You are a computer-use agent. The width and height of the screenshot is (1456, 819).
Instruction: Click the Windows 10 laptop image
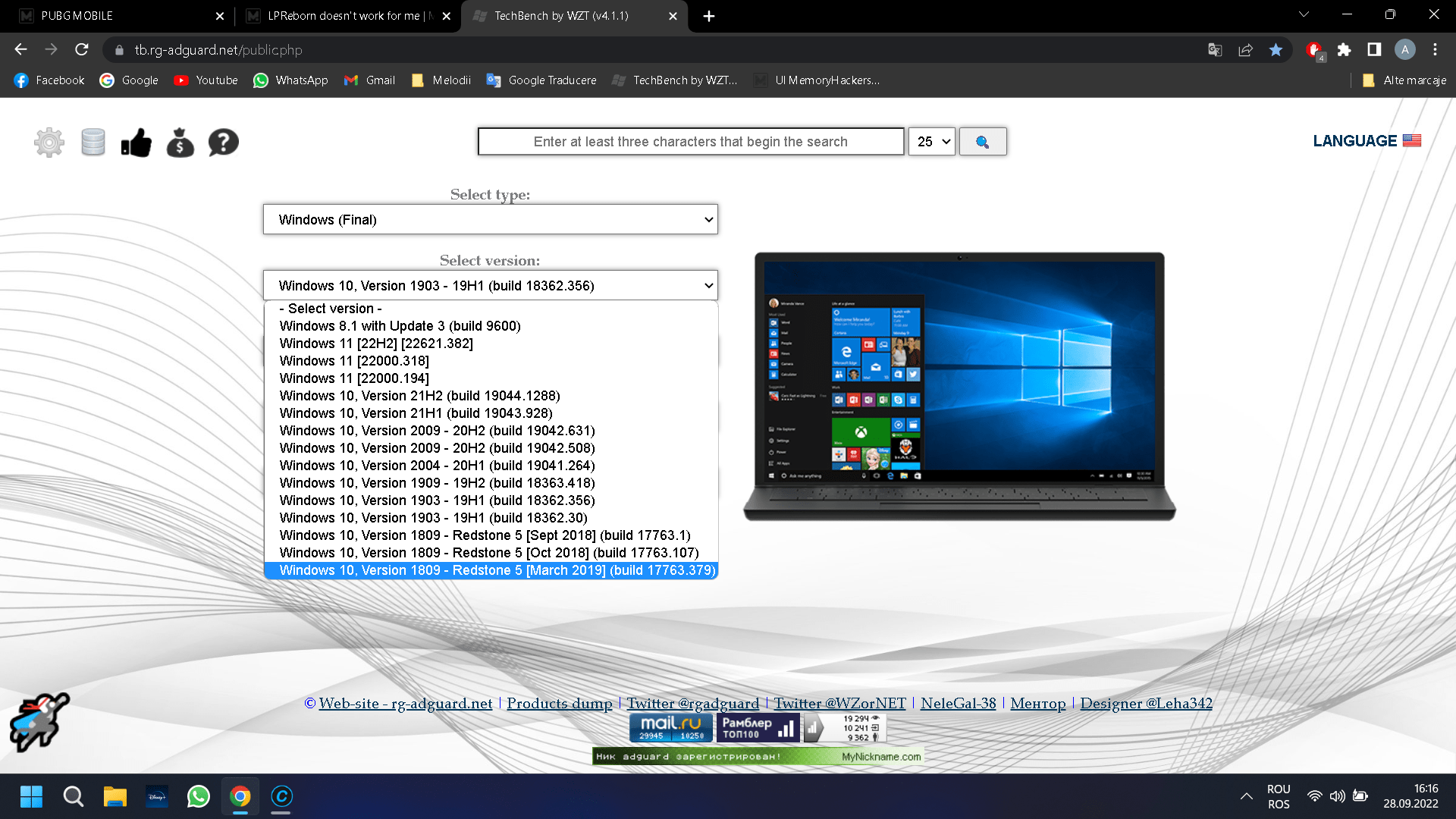pos(959,387)
